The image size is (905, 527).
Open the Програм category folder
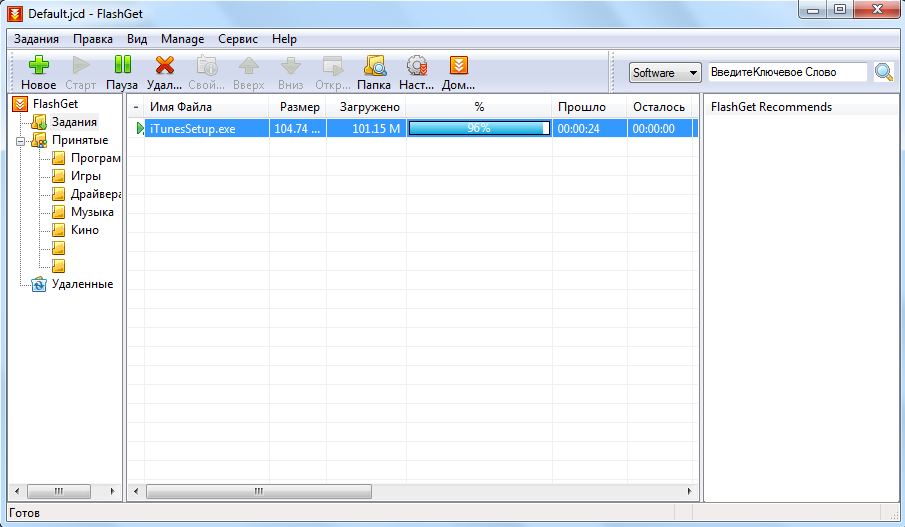[95, 158]
